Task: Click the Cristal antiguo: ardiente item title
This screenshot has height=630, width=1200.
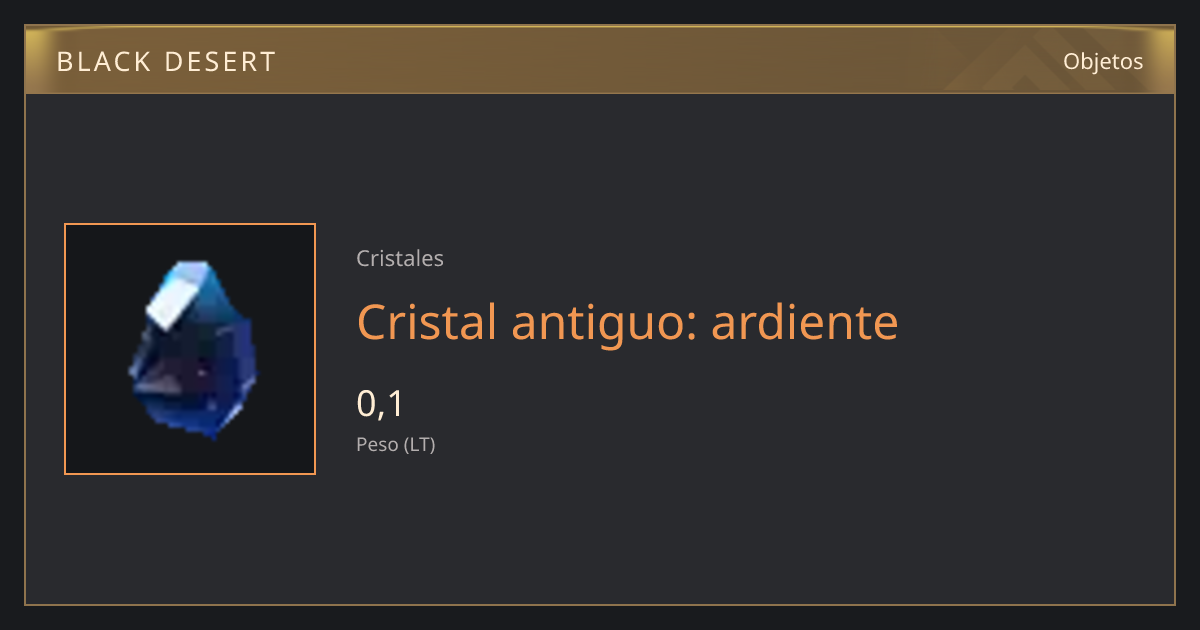Action: coord(627,322)
